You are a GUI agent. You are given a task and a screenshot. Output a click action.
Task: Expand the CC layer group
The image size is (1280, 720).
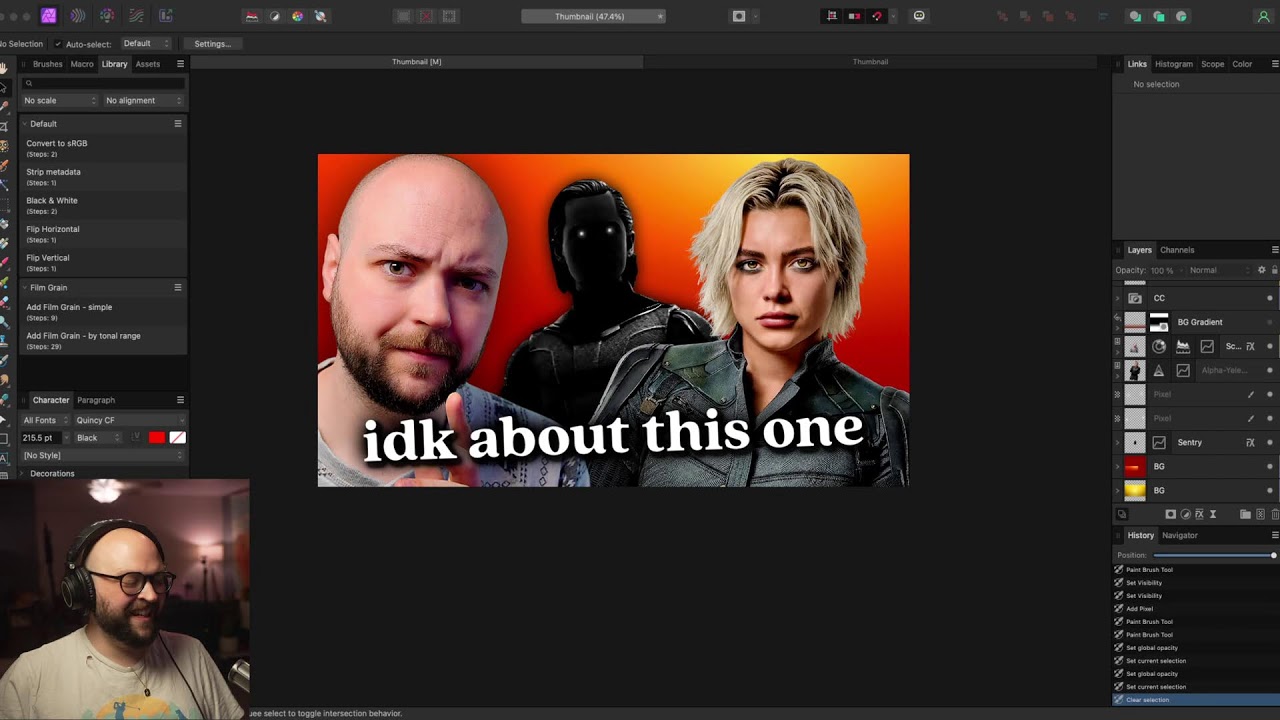click(x=1118, y=298)
